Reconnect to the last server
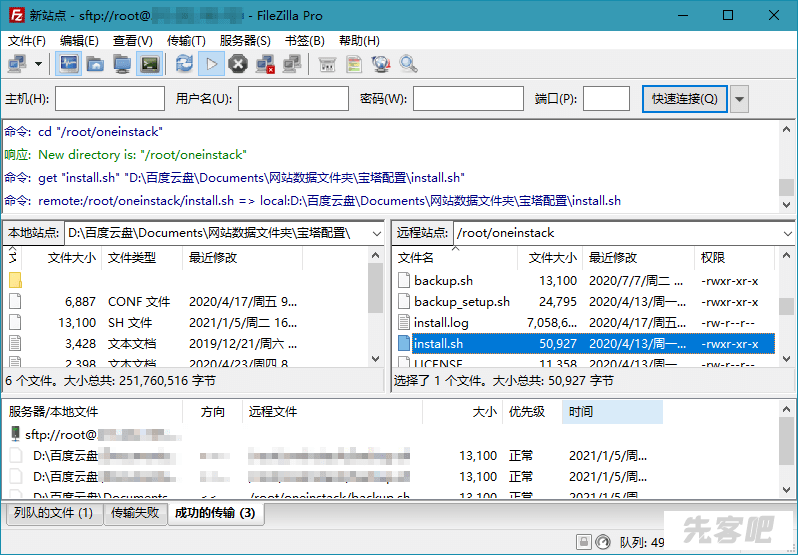This screenshot has height=555, width=798. (292, 64)
